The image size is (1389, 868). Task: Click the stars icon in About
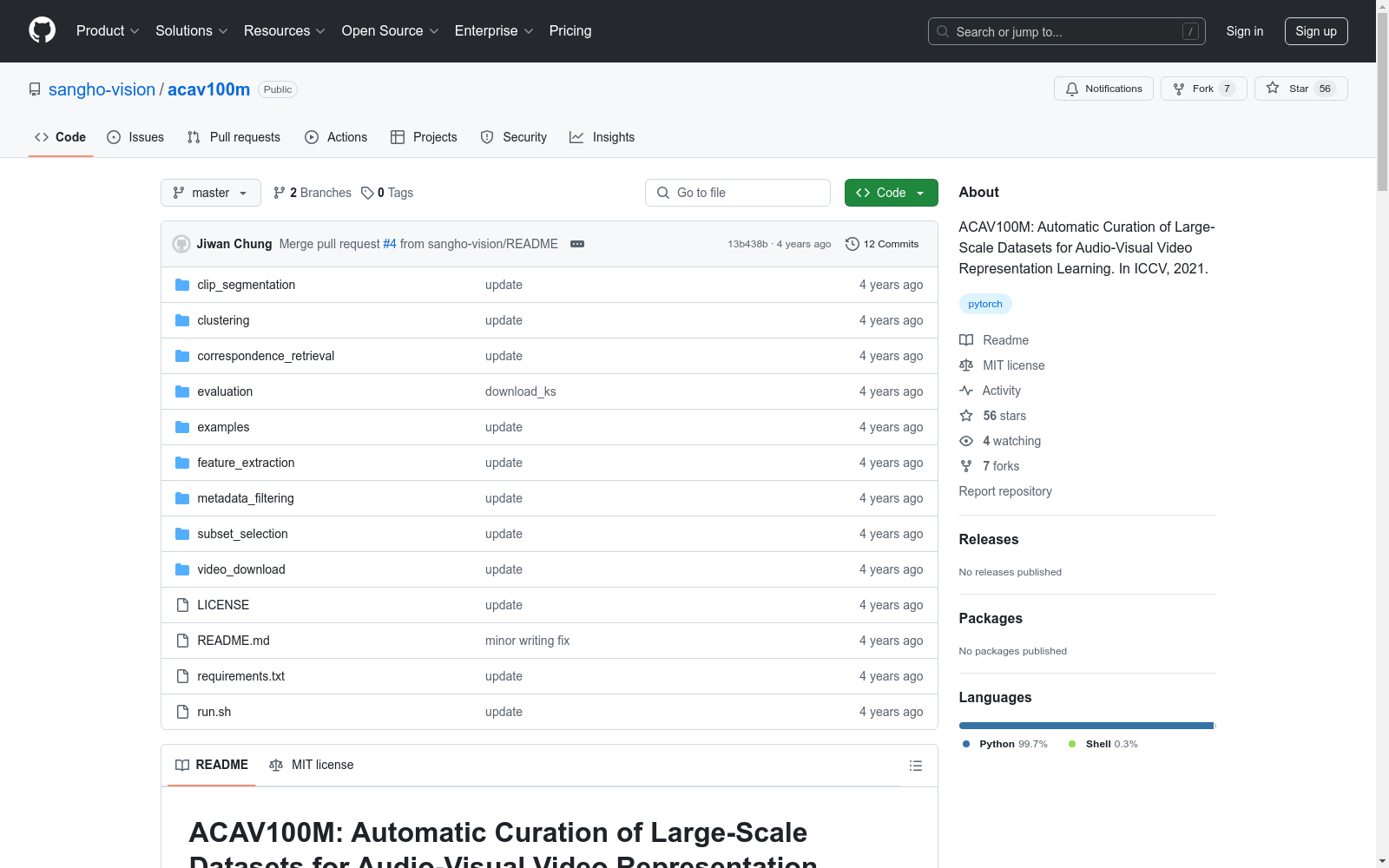tap(966, 416)
